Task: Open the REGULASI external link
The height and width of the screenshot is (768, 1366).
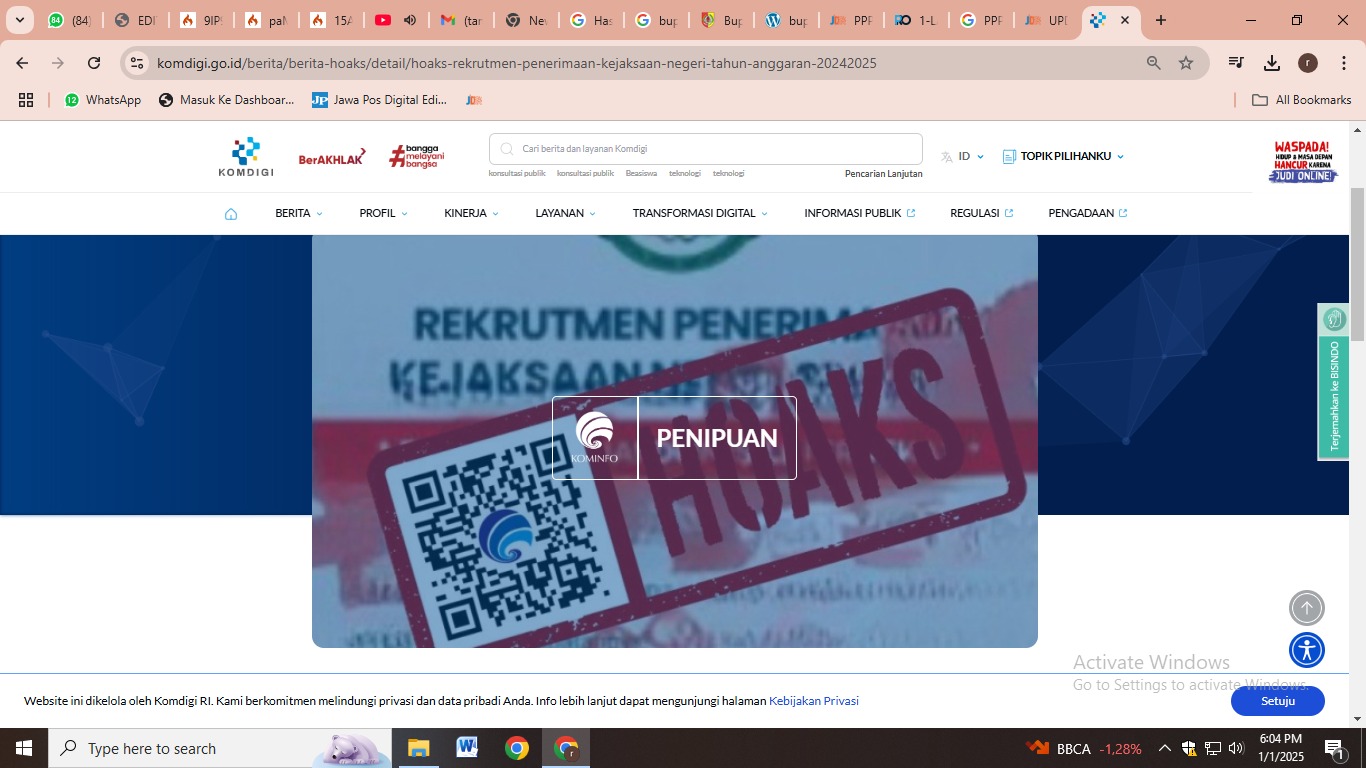Action: coord(982,213)
